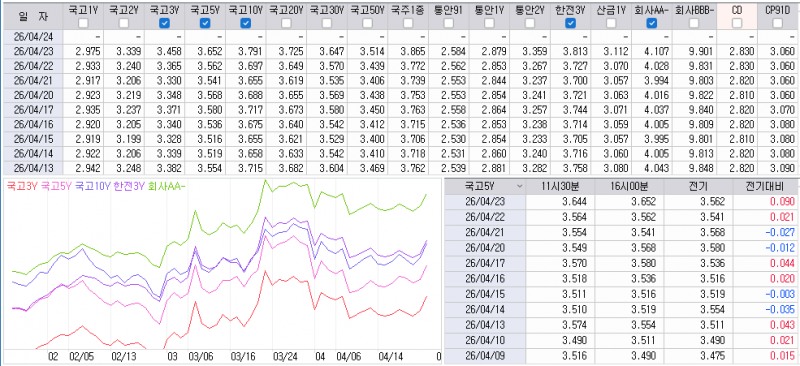Click the 9.901 value under 회사BBB-
The image size is (800, 366).
702,51
